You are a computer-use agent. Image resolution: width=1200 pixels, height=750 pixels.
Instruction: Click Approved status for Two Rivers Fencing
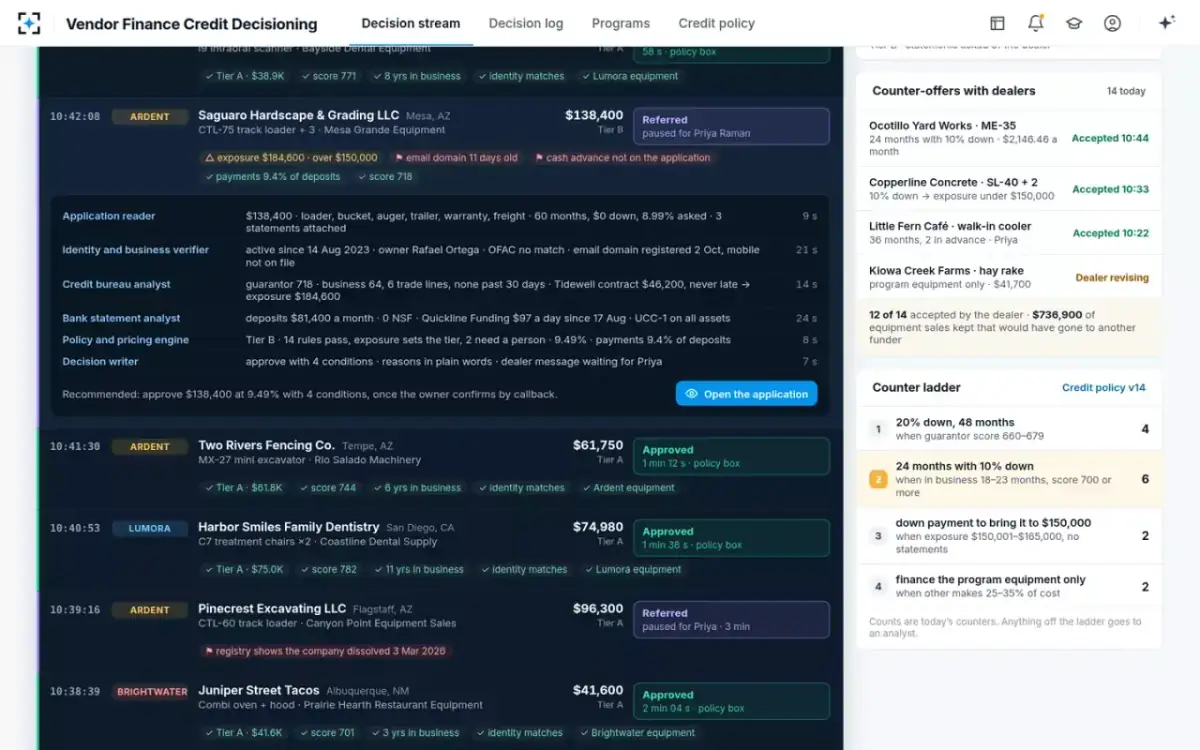click(731, 456)
